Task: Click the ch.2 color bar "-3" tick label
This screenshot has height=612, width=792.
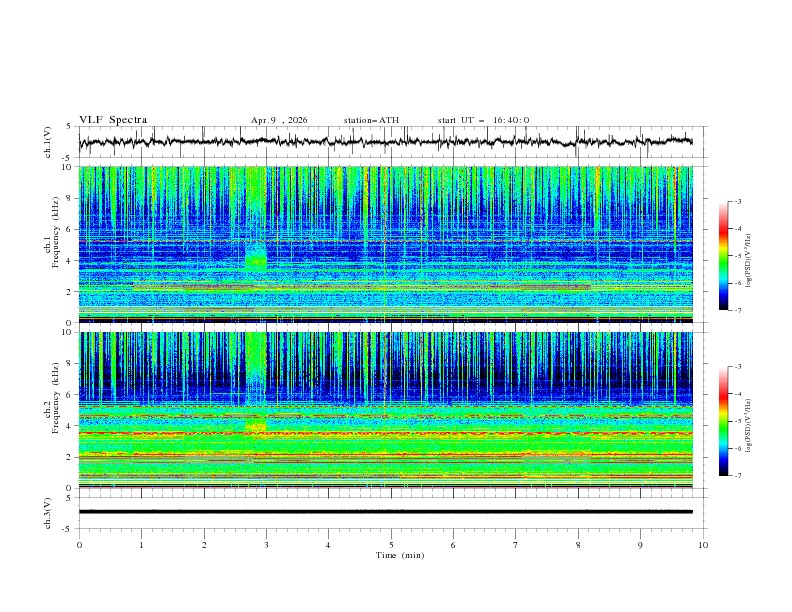Action: pos(737,367)
